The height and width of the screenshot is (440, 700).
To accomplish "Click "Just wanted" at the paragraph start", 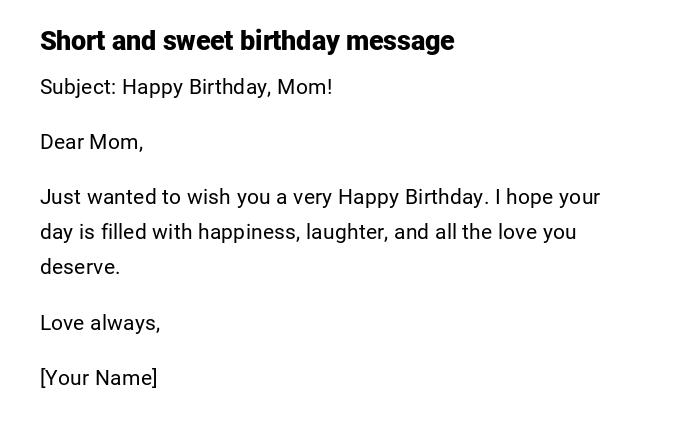I will pyautogui.click(x=94, y=197).
